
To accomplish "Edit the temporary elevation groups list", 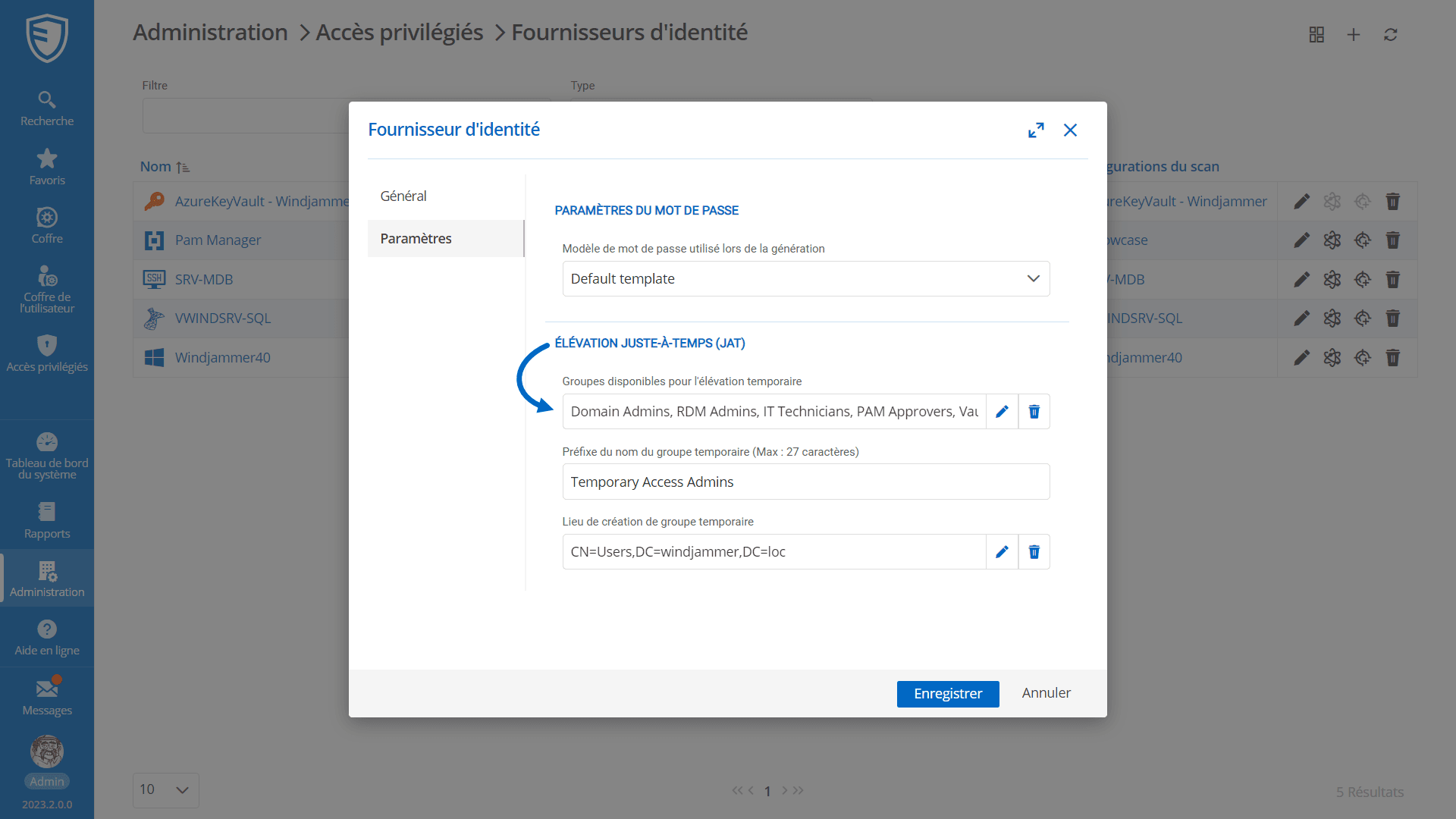I will [1002, 412].
